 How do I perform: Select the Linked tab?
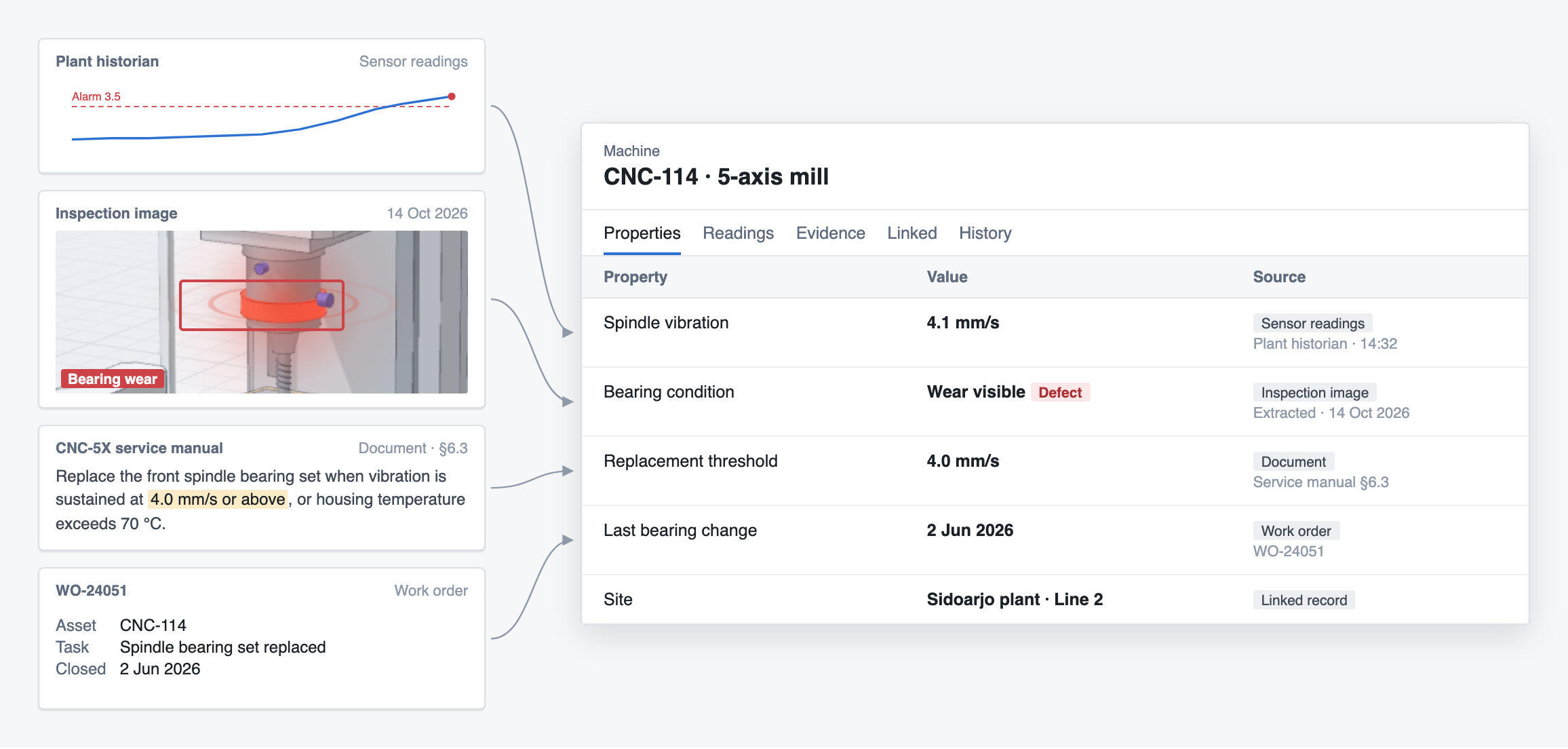point(912,233)
